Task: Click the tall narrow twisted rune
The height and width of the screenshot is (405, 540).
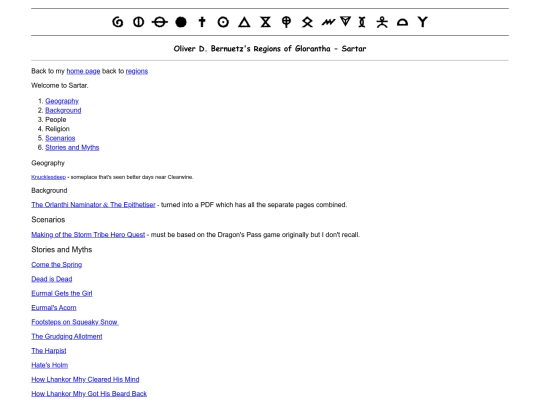Action: coord(362,22)
